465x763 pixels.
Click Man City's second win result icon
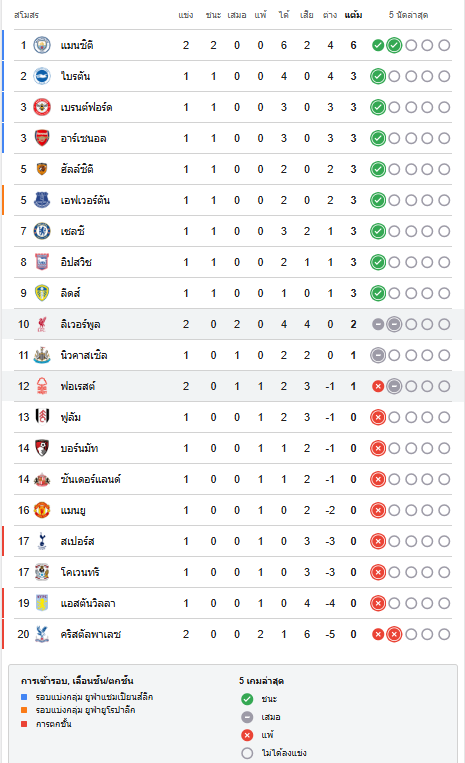[x=394, y=45]
